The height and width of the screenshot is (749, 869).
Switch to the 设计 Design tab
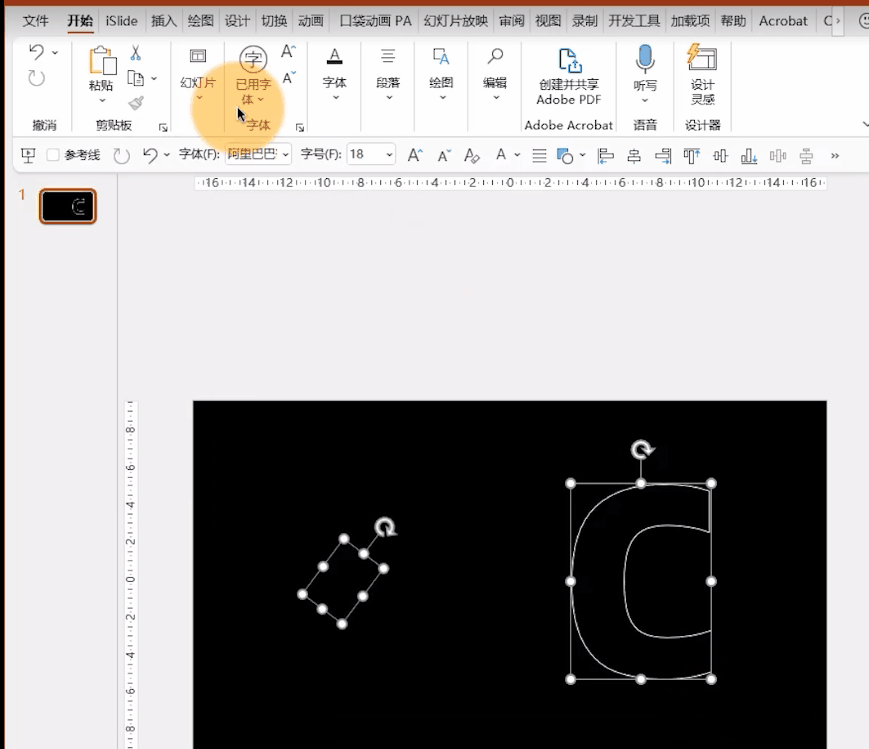[237, 21]
